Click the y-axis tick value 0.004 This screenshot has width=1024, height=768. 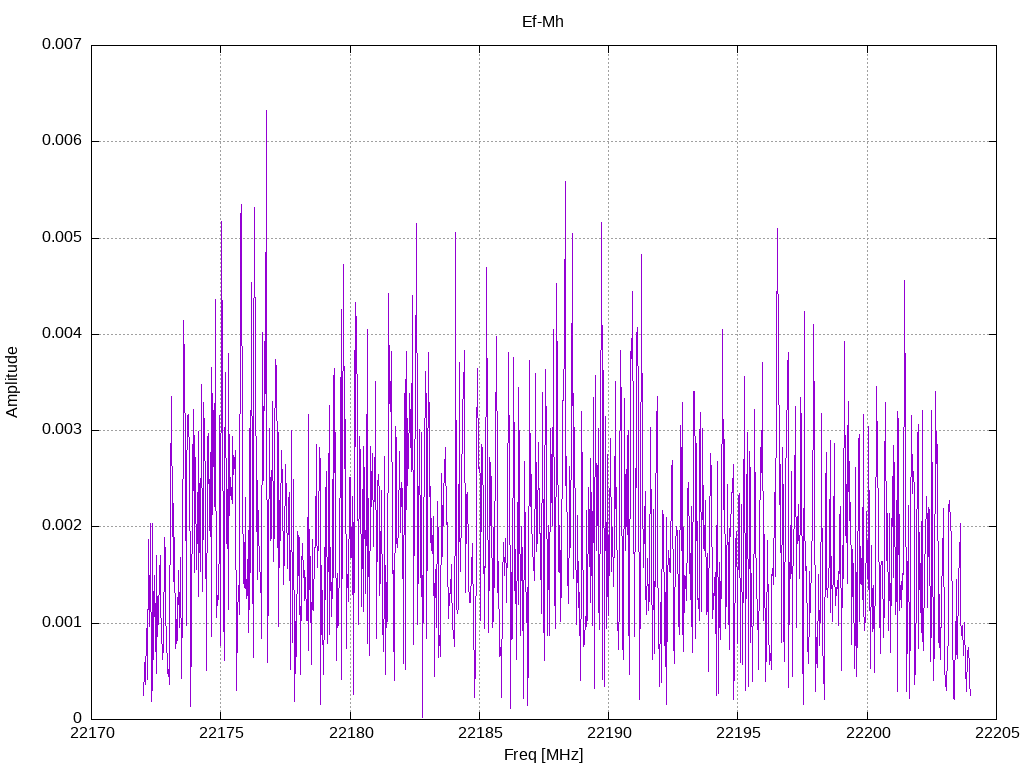(x=62, y=334)
